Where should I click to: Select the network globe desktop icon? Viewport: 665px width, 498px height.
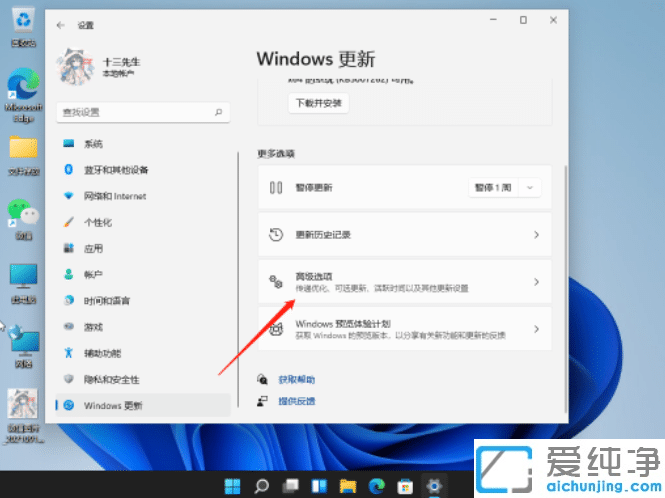24,347
